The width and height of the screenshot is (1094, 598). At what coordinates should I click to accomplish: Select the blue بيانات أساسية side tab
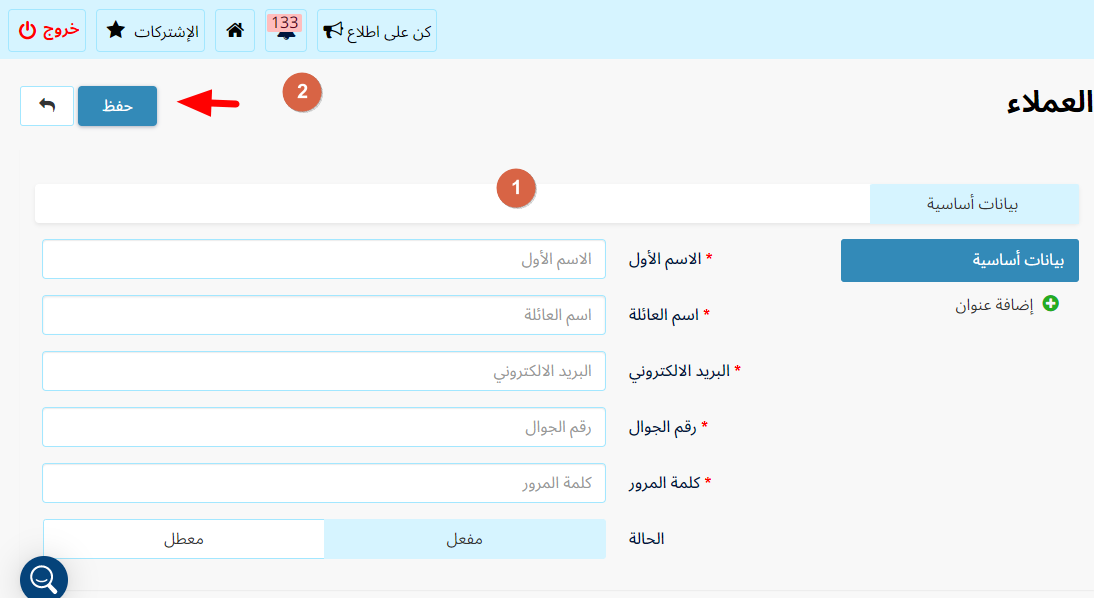click(959, 260)
